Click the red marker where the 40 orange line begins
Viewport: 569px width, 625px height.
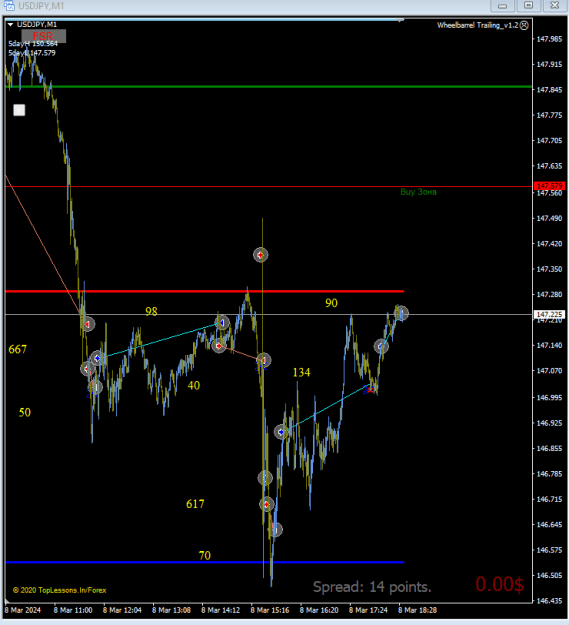coord(218,346)
